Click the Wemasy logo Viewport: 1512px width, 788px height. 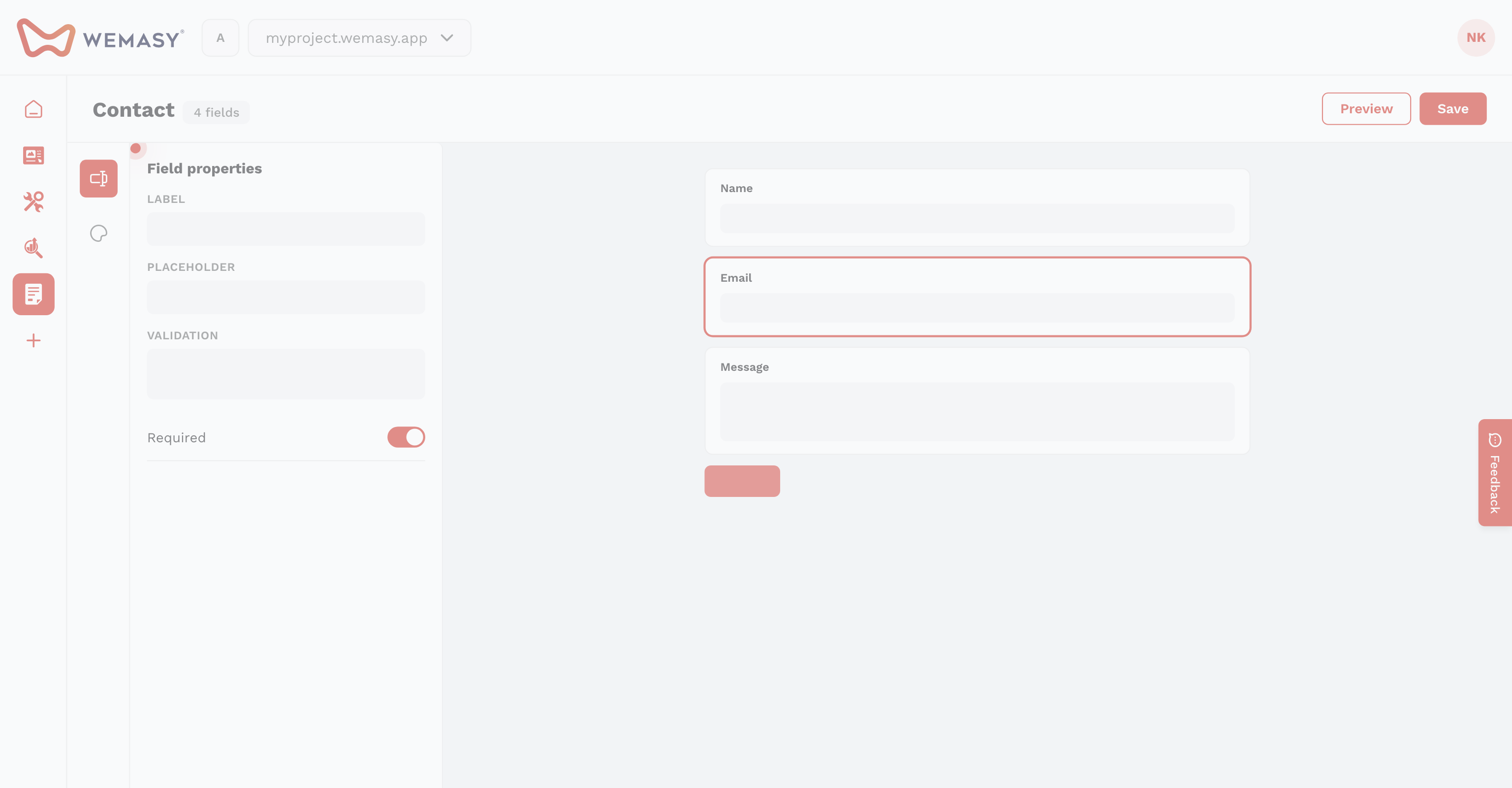click(100, 37)
